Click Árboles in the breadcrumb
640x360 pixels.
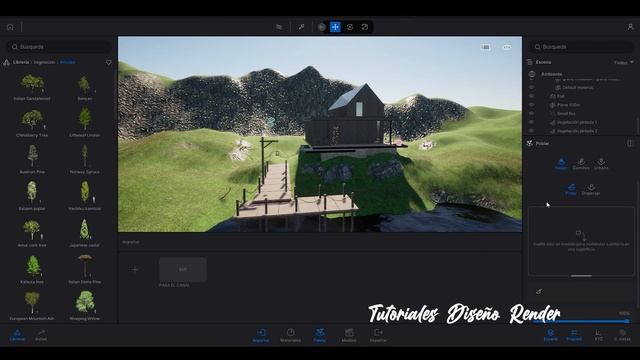68,62
